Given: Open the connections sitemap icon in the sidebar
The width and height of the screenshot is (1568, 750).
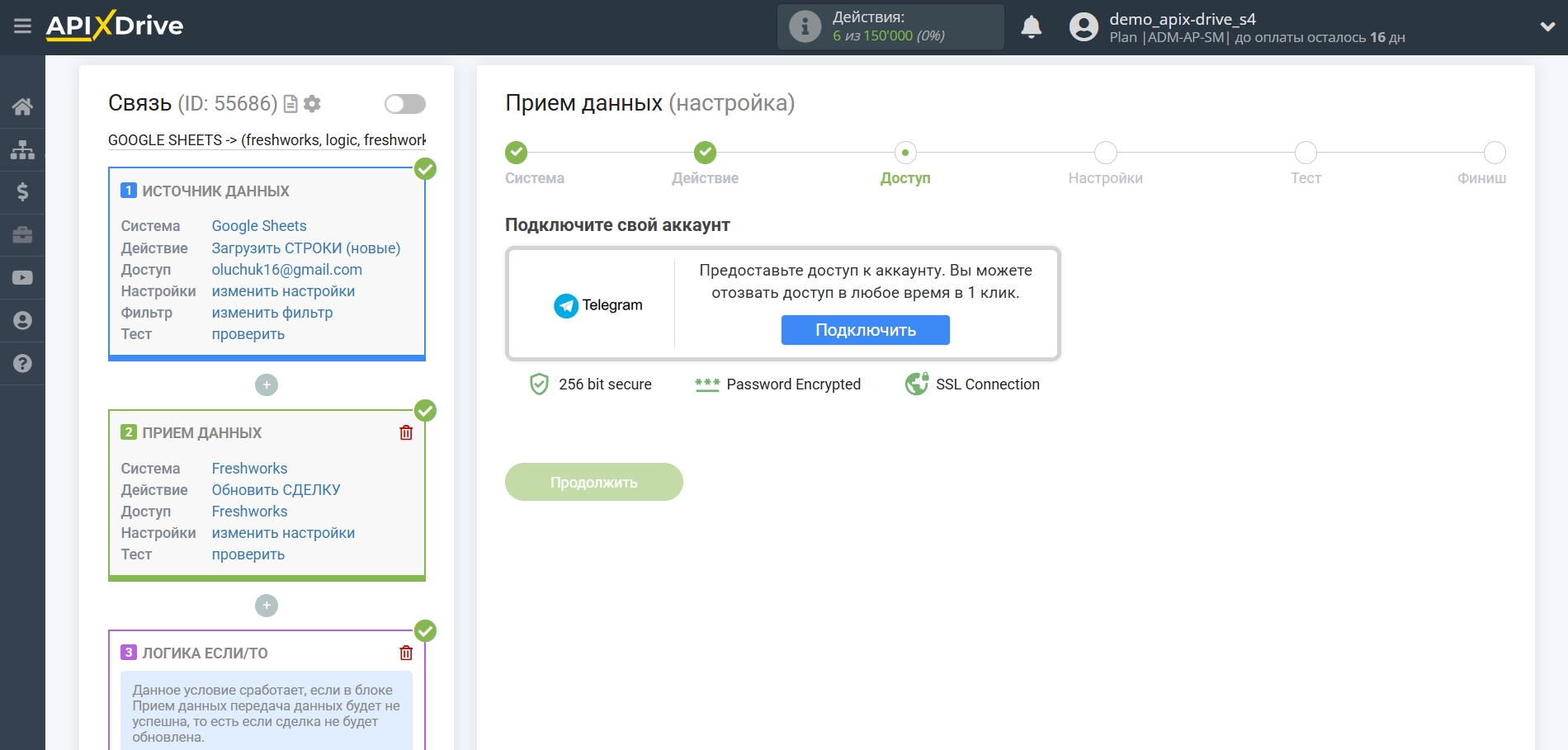Looking at the screenshot, I should tap(22, 149).
